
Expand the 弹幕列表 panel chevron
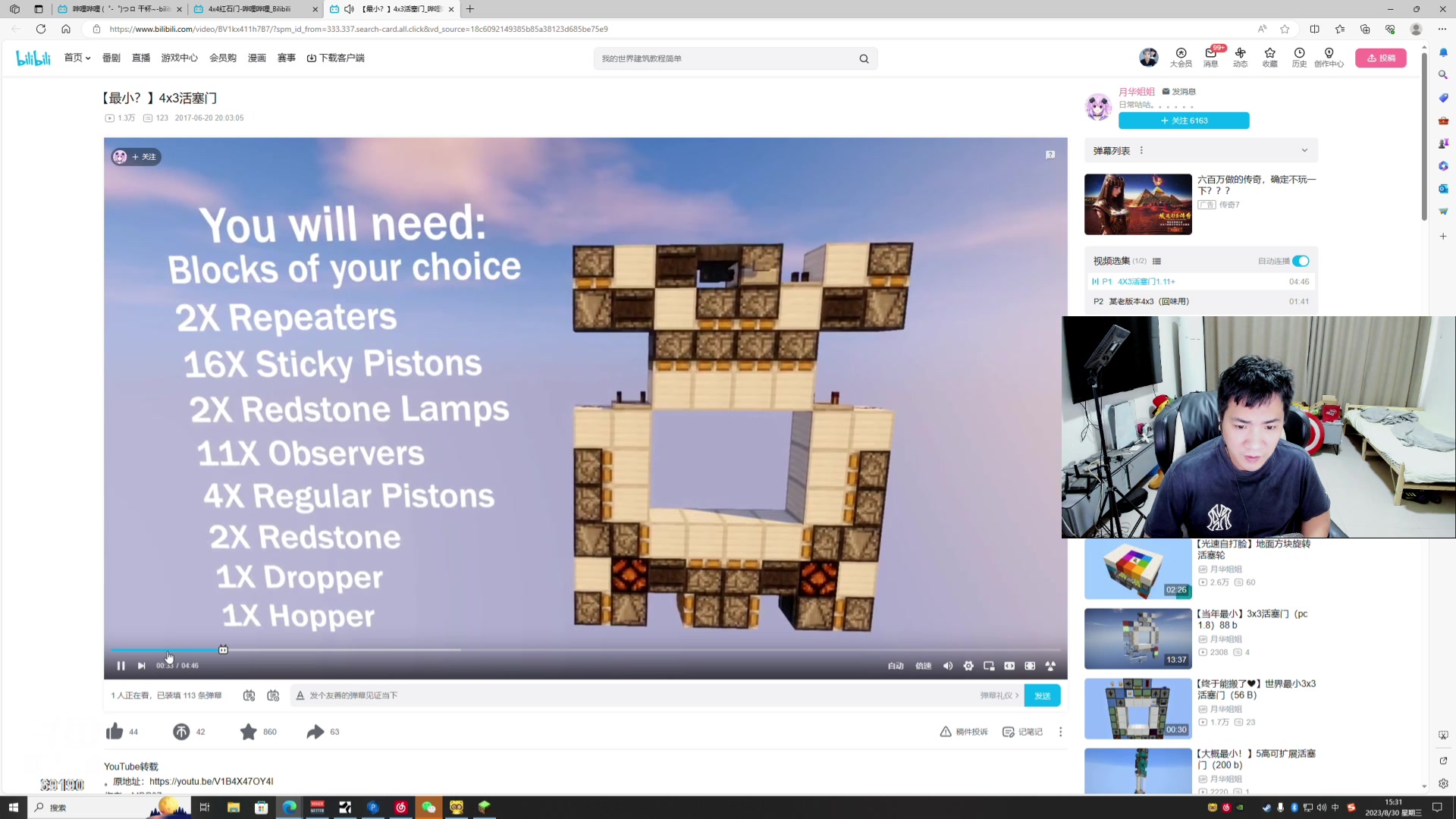[x=1304, y=150]
